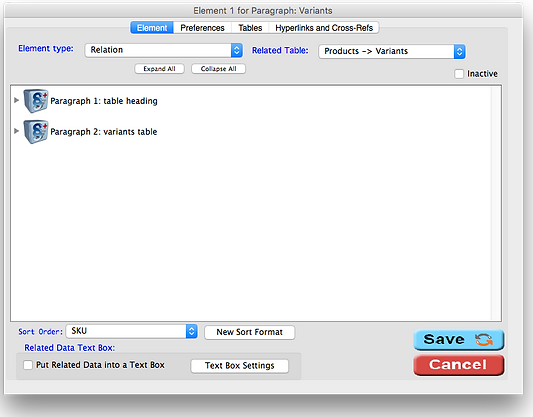Image resolution: width=533 pixels, height=417 pixels.
Task: Select Paragraph 2: variants table text
Action: click(x=104, y=132)
